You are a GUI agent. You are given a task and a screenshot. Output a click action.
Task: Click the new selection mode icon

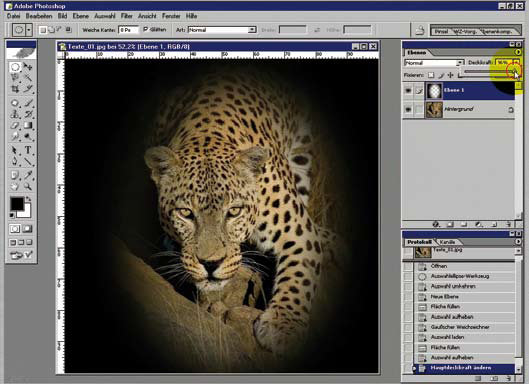tap(43, 30)
